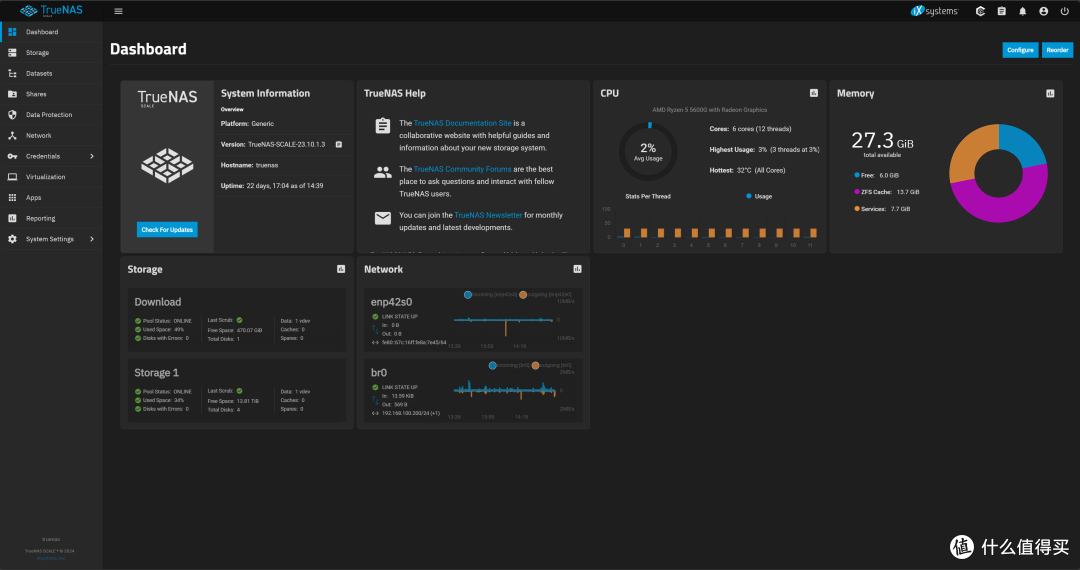Click the Hottest: 32°C text
Screen dimensions: 1080x570
click(747, 170)
